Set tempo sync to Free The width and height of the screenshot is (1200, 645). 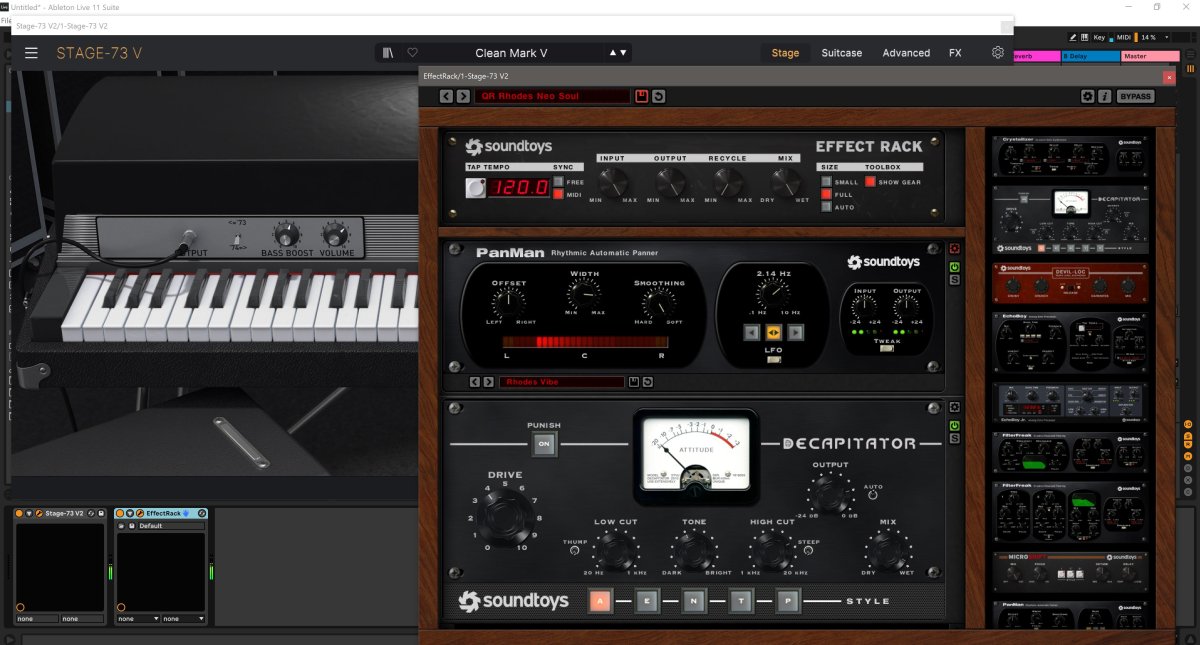(558, 181)
